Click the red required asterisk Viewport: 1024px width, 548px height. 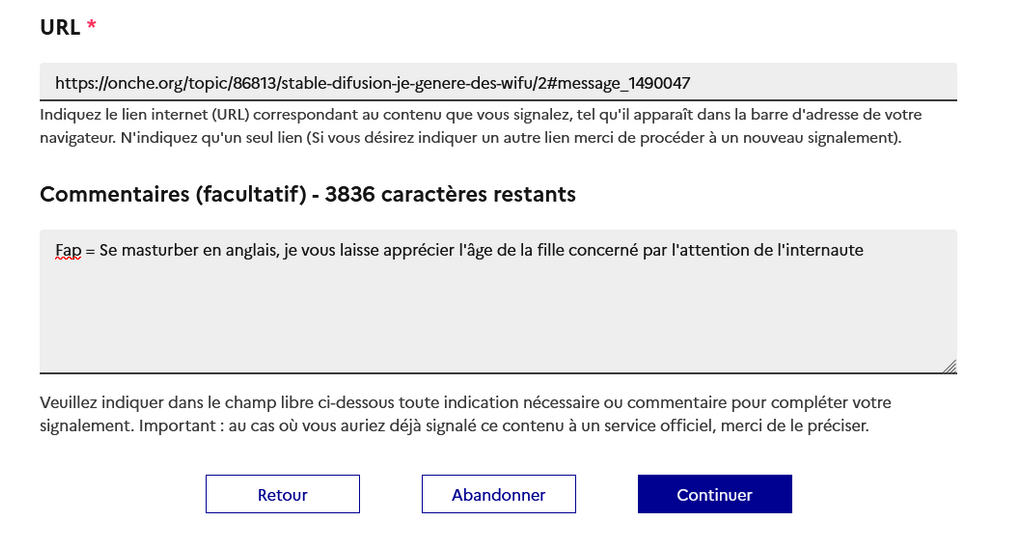92,28
